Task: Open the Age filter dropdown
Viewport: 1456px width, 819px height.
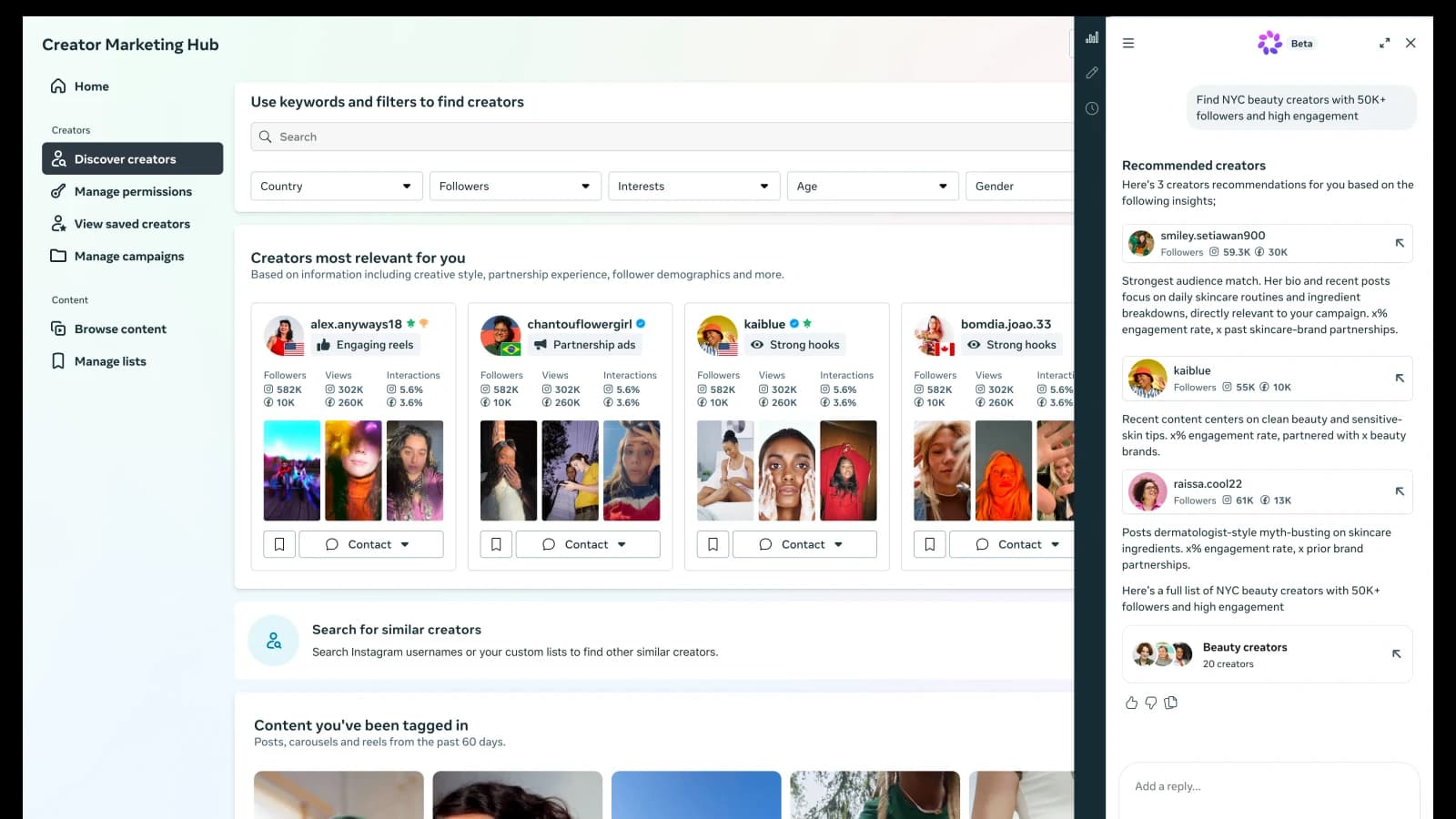Action: click(873, 186)
